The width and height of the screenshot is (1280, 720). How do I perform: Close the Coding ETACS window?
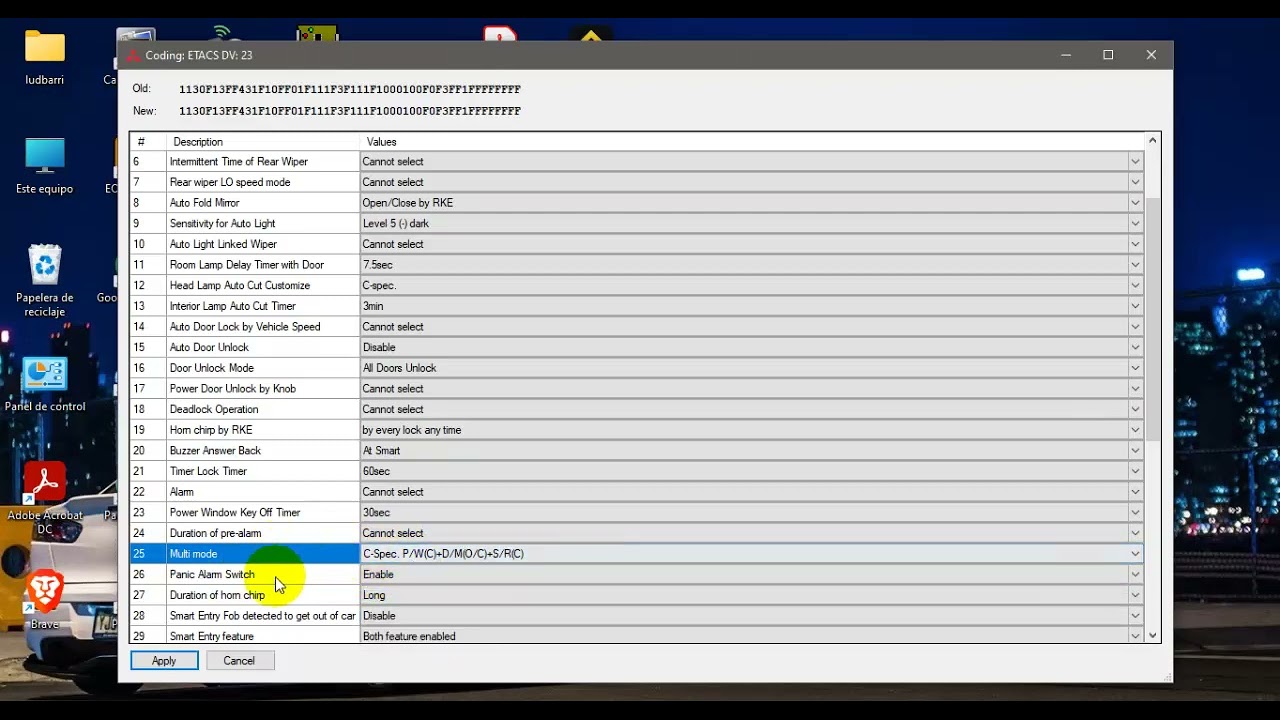(x=1151, y=55)
